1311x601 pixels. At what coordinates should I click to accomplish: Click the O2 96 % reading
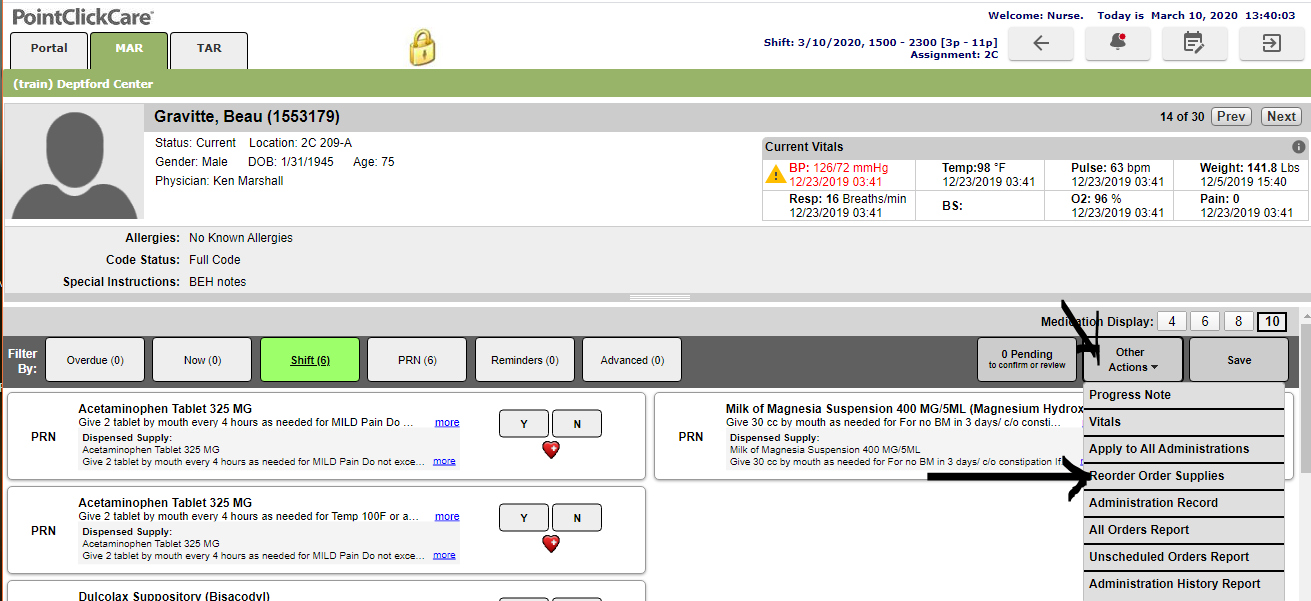[1096, 199]
